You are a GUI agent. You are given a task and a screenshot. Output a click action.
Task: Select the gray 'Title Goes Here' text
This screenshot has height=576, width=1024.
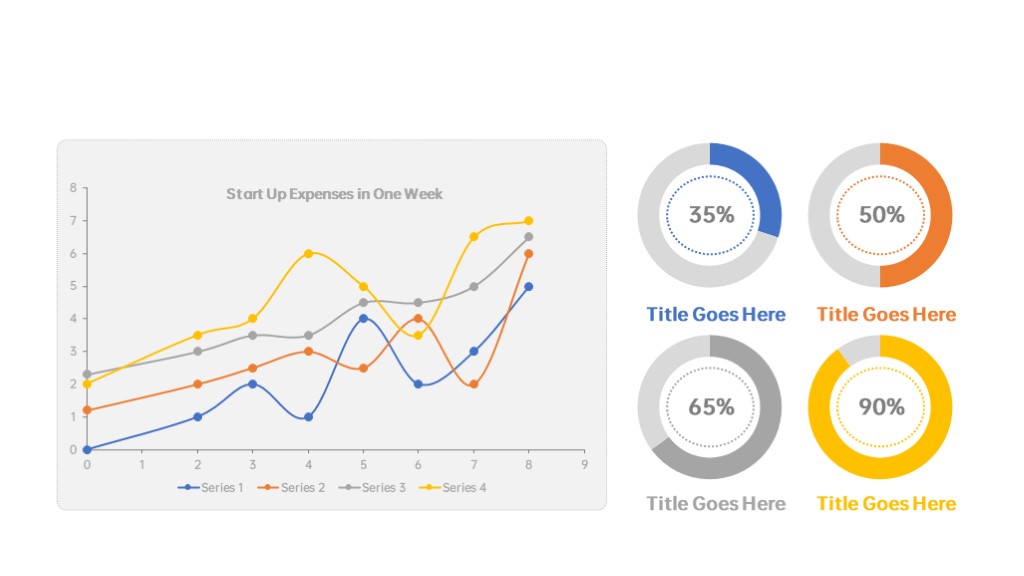[716, 503]
